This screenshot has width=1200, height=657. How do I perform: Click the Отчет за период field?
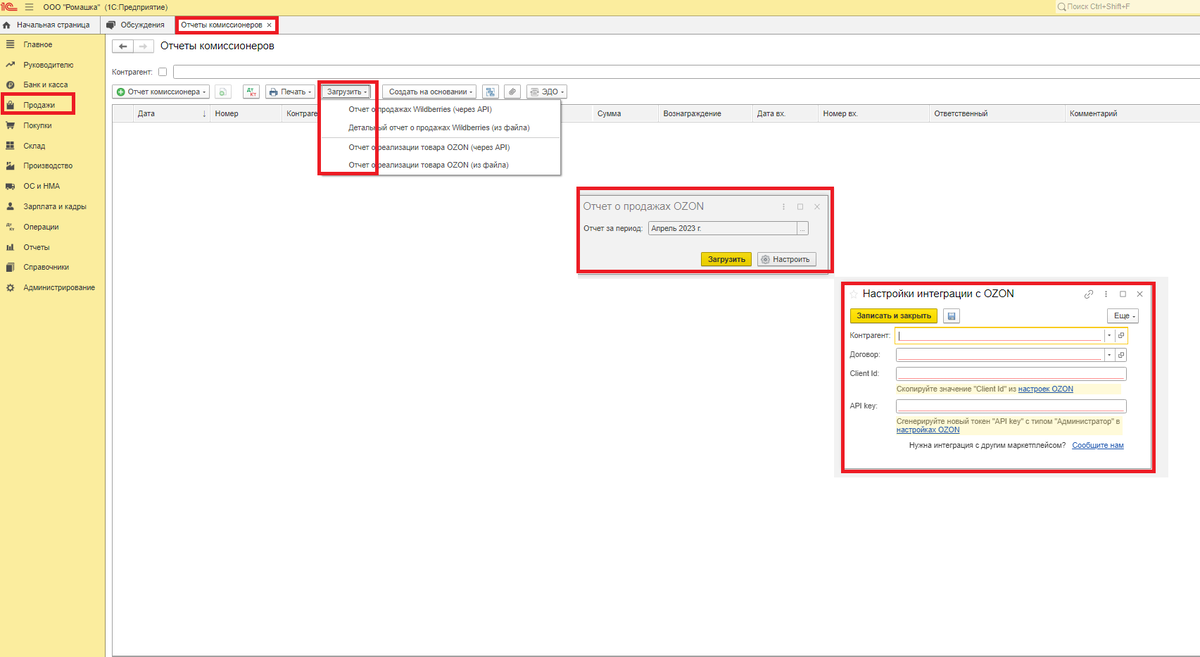[722, 229]
